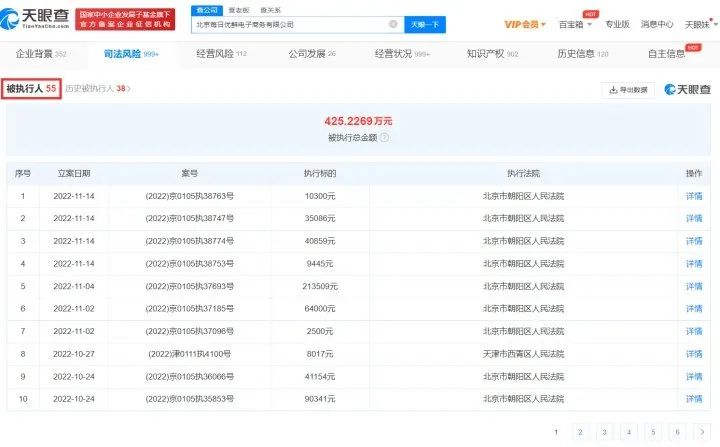Expand 历史被执行人 38 section
This screenshot has height=447, width=720.
98,89
